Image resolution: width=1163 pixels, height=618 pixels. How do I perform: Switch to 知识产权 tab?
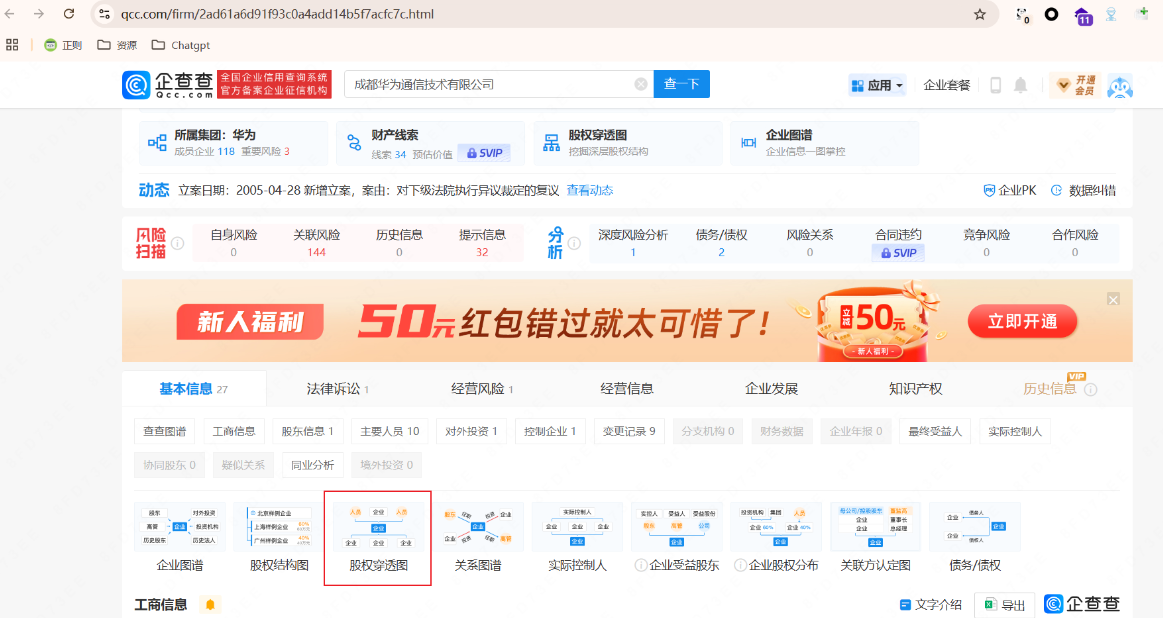point(915,389)
